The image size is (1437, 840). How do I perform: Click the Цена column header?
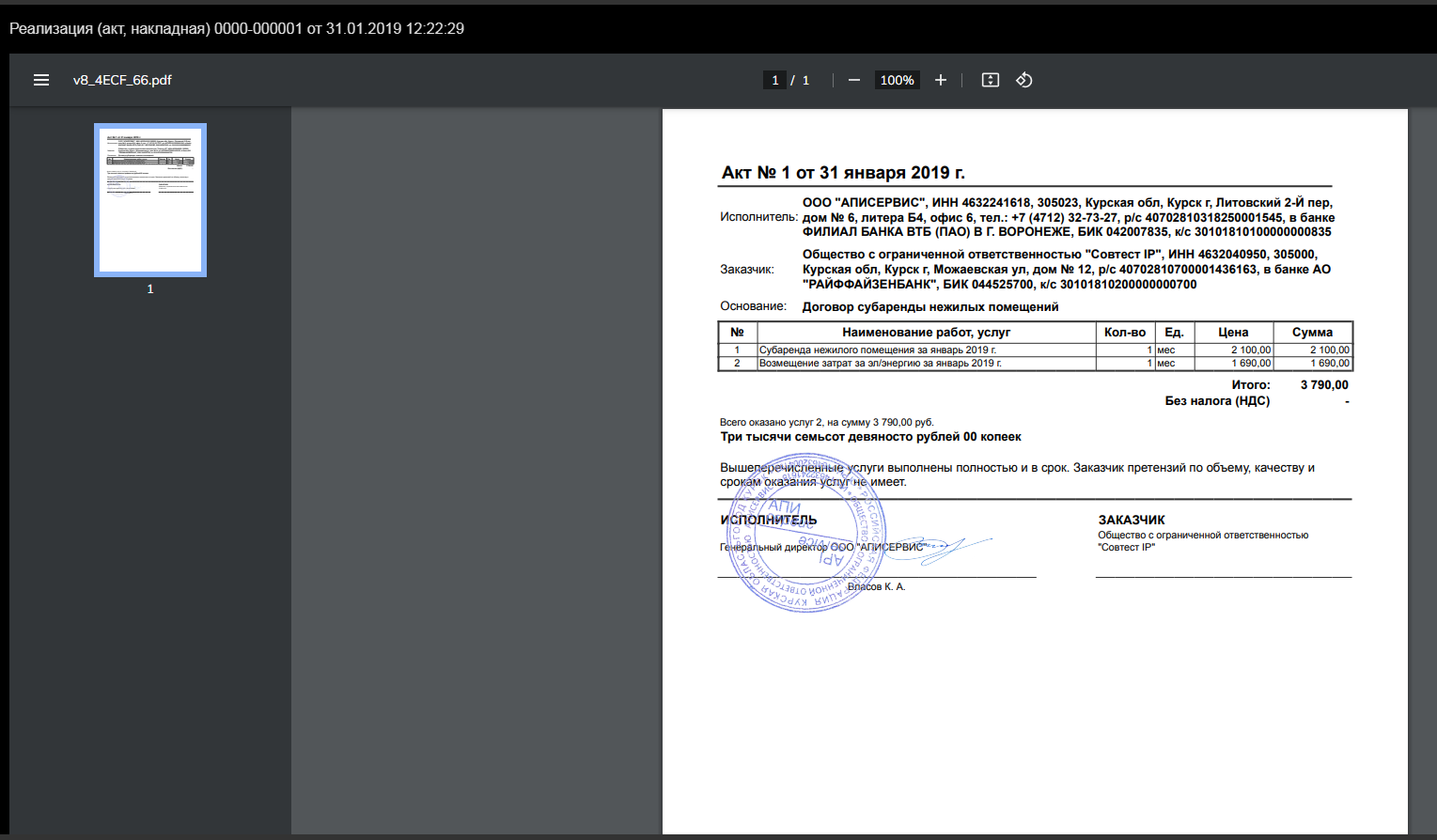point(1233,333)
